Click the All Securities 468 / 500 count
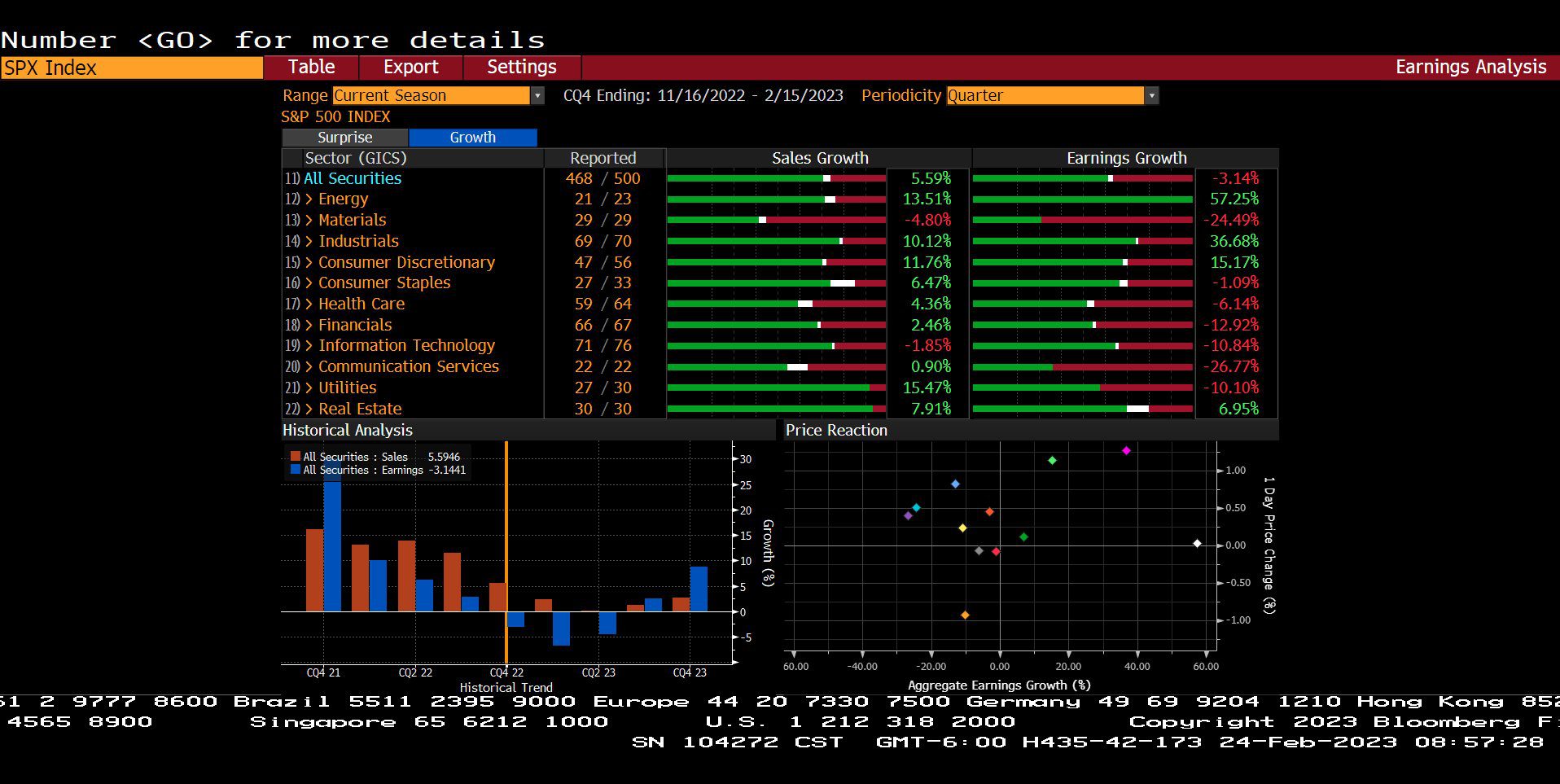The image size is (1560, 784). (x=603, y=178)
